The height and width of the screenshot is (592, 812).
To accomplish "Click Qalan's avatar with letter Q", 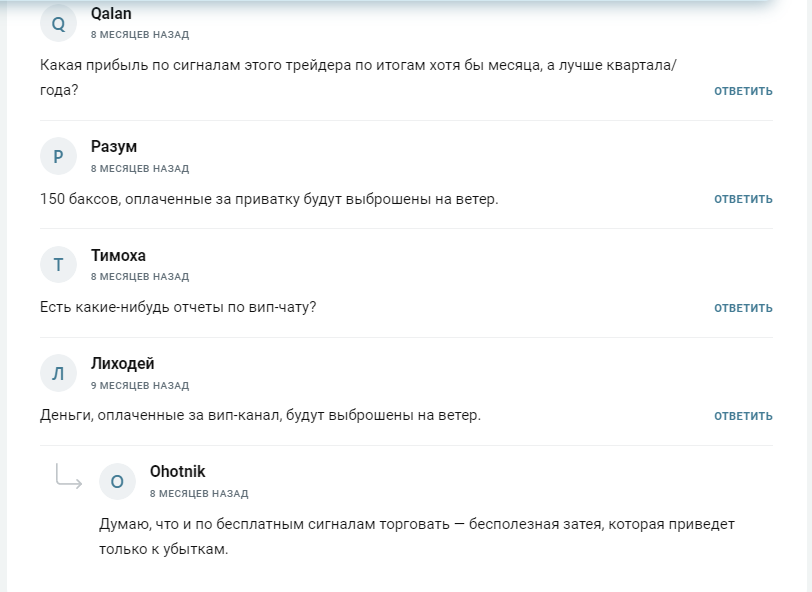I will pyautogui.click(x=58, y=24).
